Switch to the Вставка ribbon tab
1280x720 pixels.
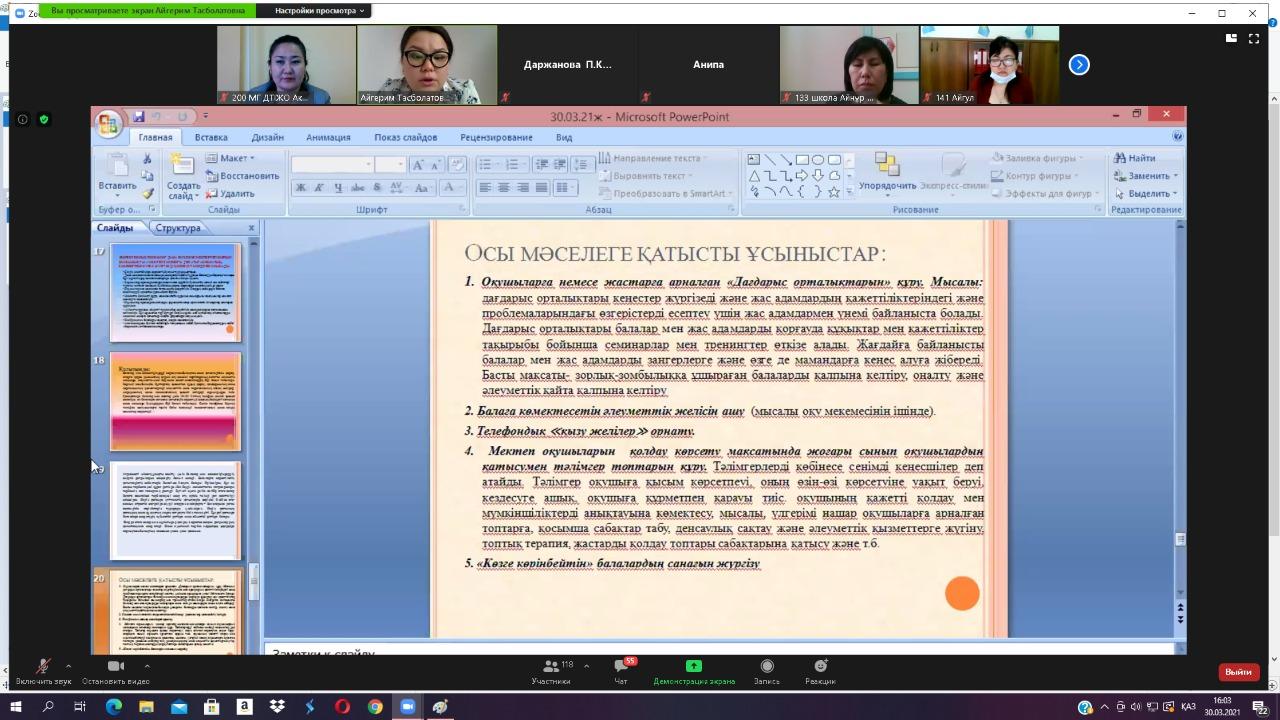point(211,137)
